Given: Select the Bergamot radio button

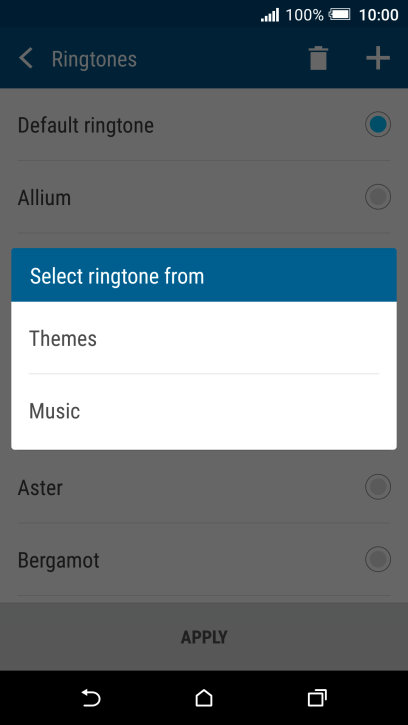Looking at the screenshot, I should point(378,559).
